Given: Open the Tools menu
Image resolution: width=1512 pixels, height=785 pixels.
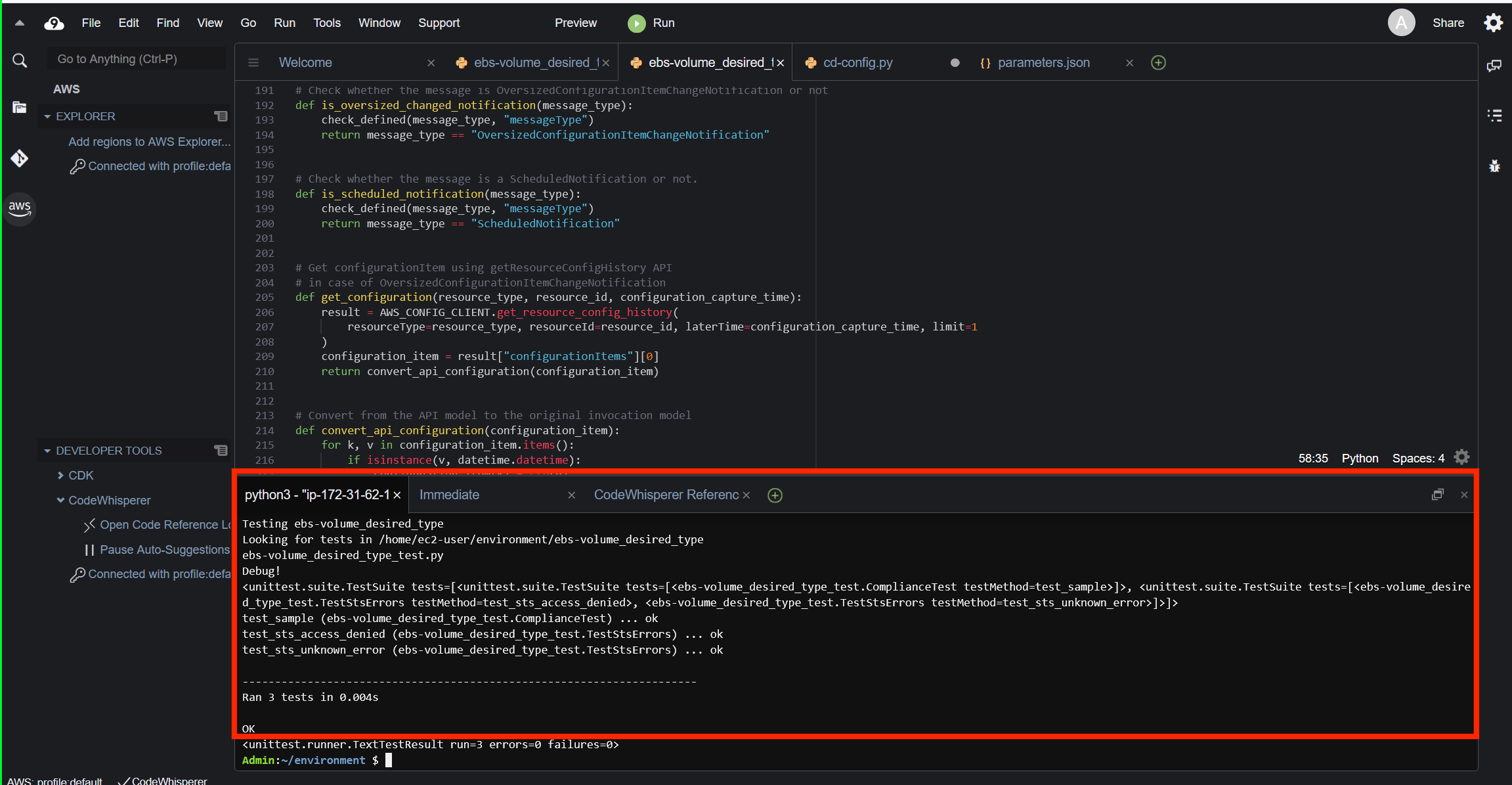Looking at the screenshot, I should 326,22.
